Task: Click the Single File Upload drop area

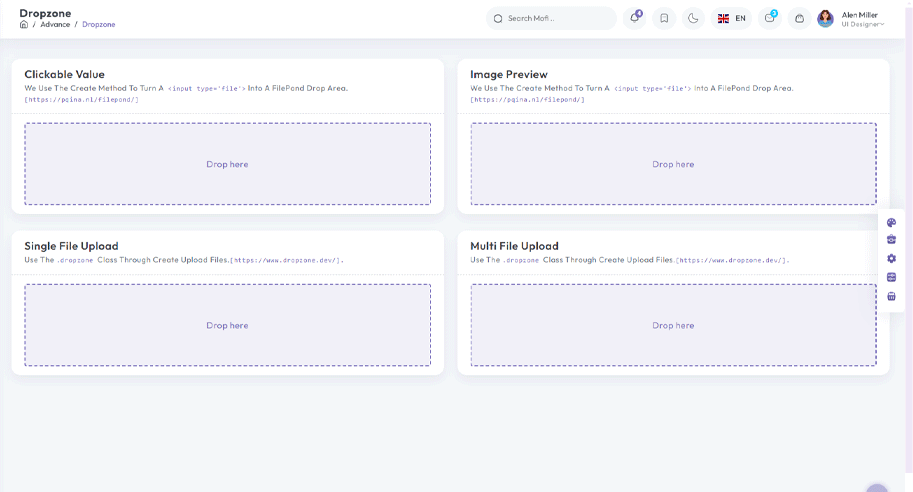Action: click(227, 325)
